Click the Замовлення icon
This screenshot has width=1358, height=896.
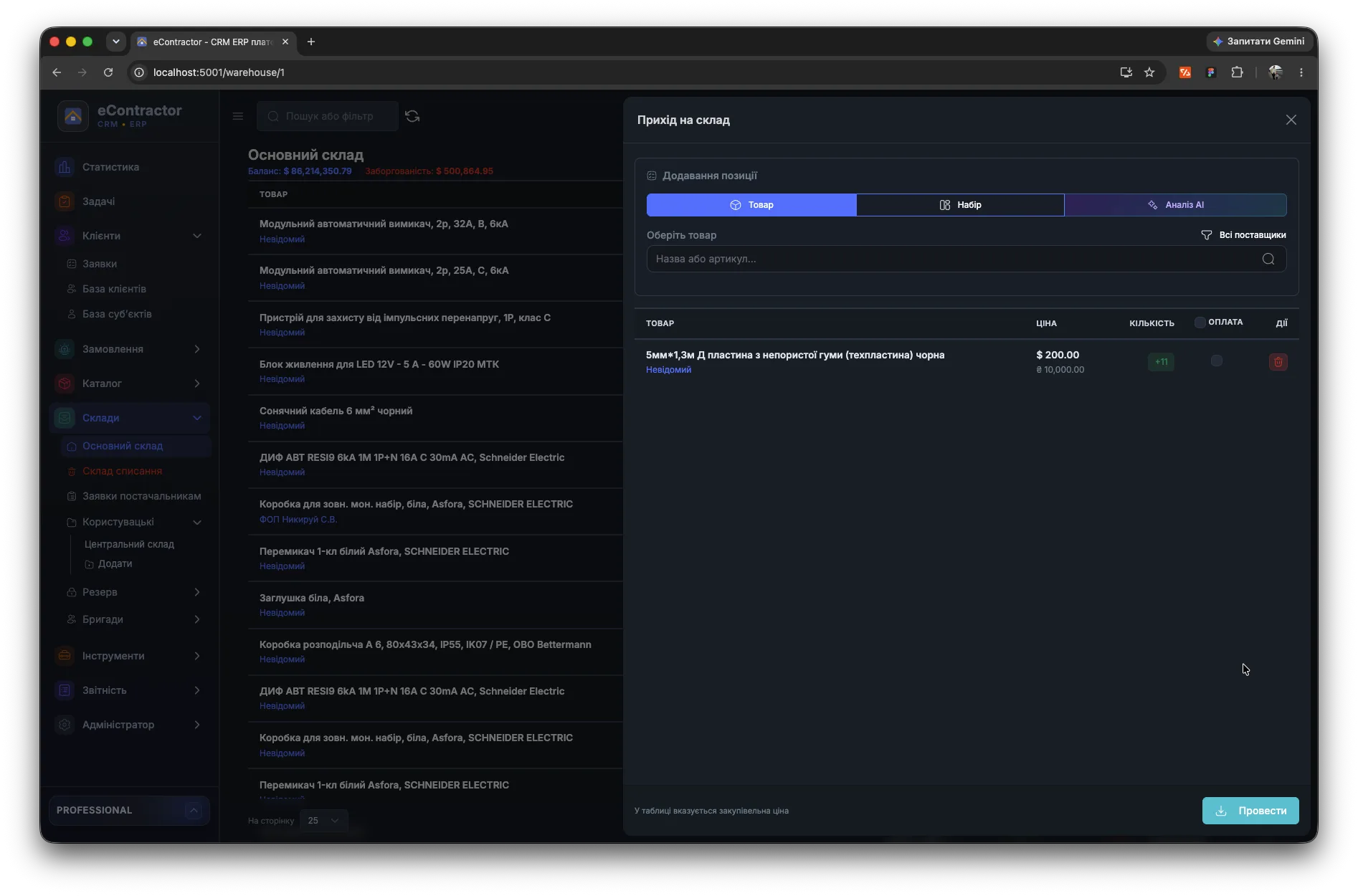click(65, 349)
